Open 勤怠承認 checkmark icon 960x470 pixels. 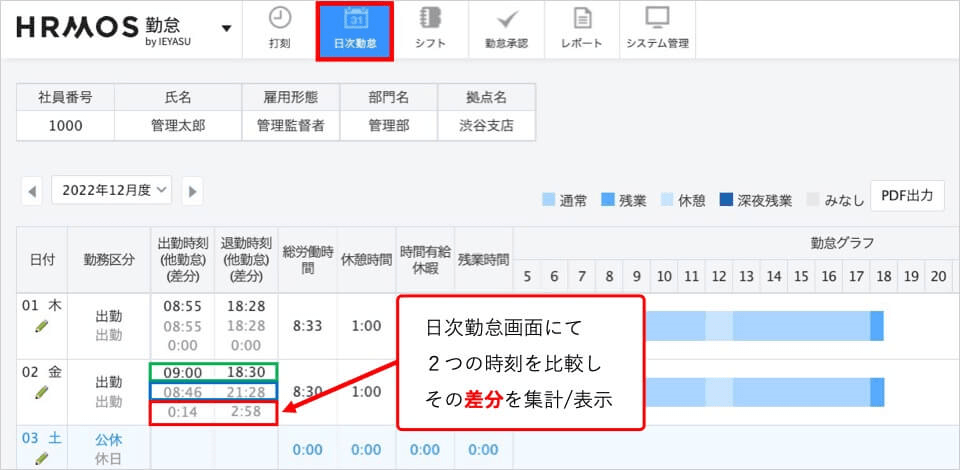pyautogui.click(x=506, y=19)
